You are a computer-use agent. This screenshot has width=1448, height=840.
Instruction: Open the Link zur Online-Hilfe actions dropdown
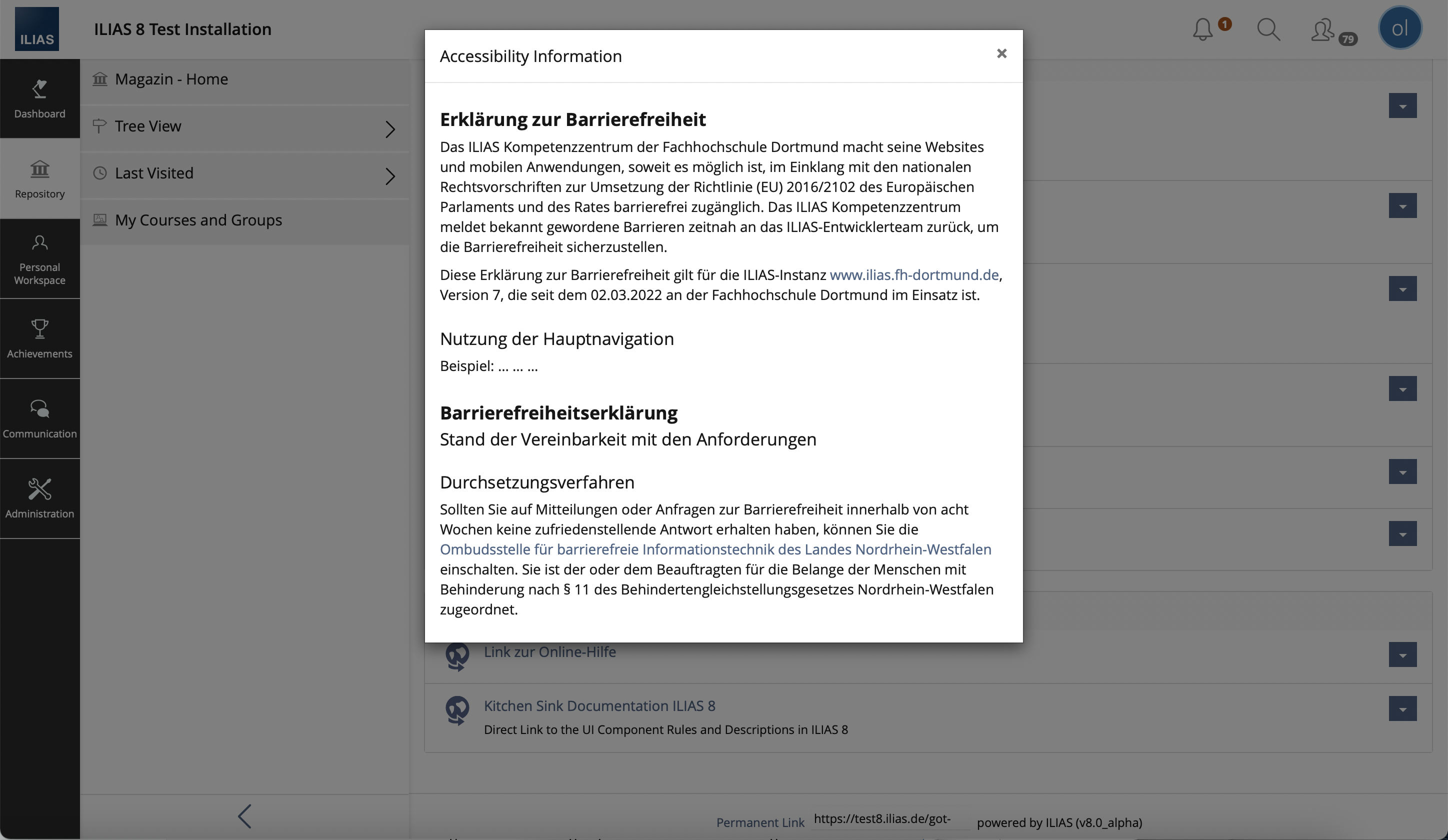point(1402,654)
